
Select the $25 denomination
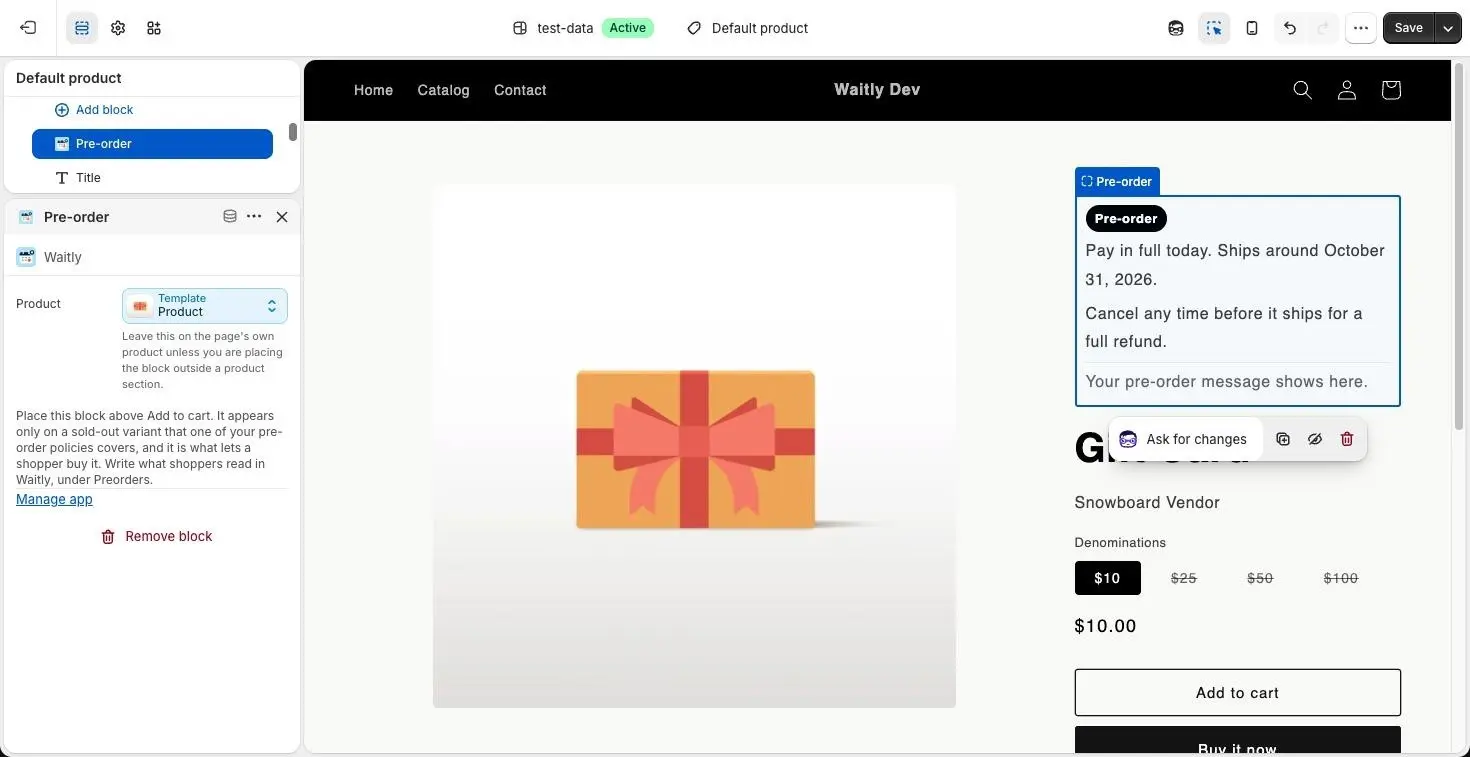[1184, 578]
